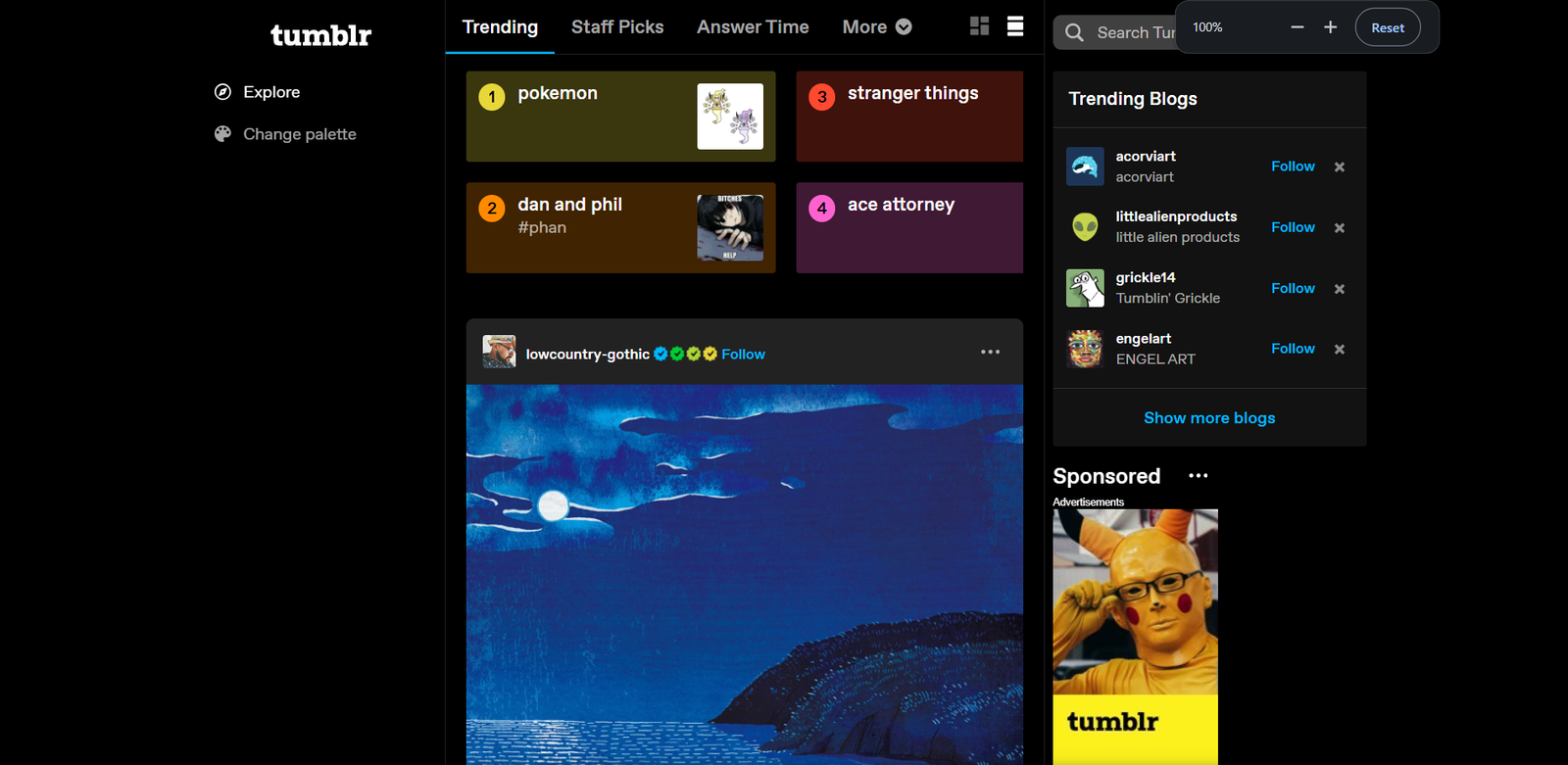Click the pokemon card thumbnail image
This screenshot has width=1568, height=765.
point(730,117)
